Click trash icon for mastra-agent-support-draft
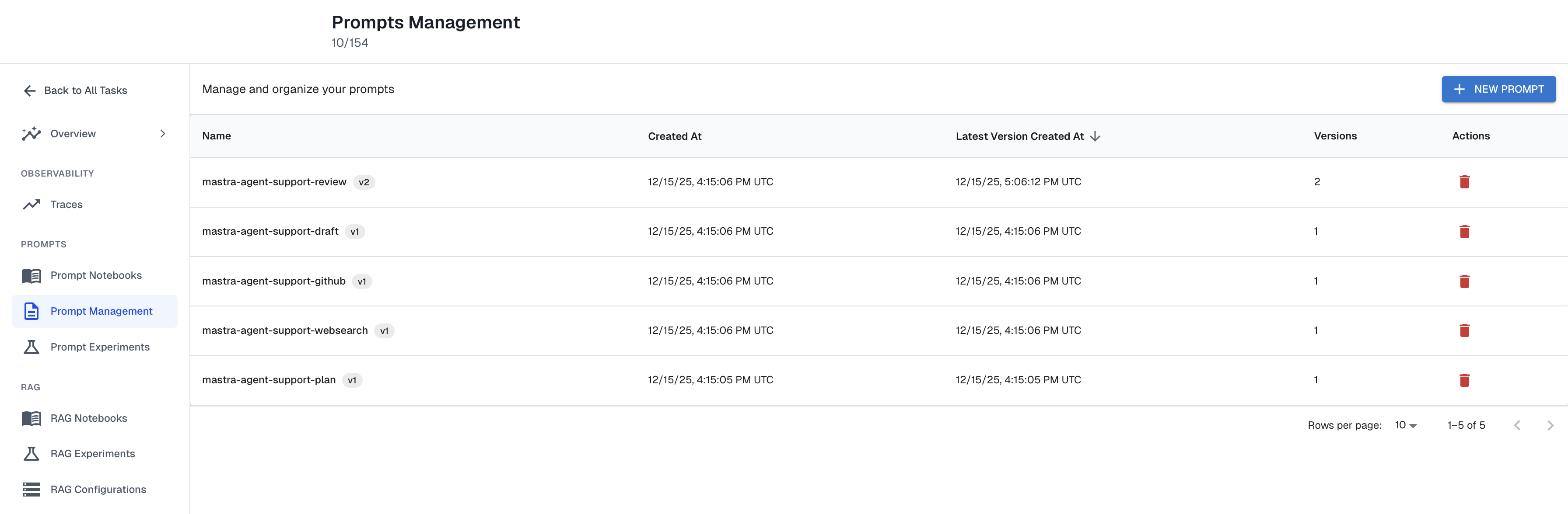The height and width of the screenshot is (514, 1568). coord(1464,231)
